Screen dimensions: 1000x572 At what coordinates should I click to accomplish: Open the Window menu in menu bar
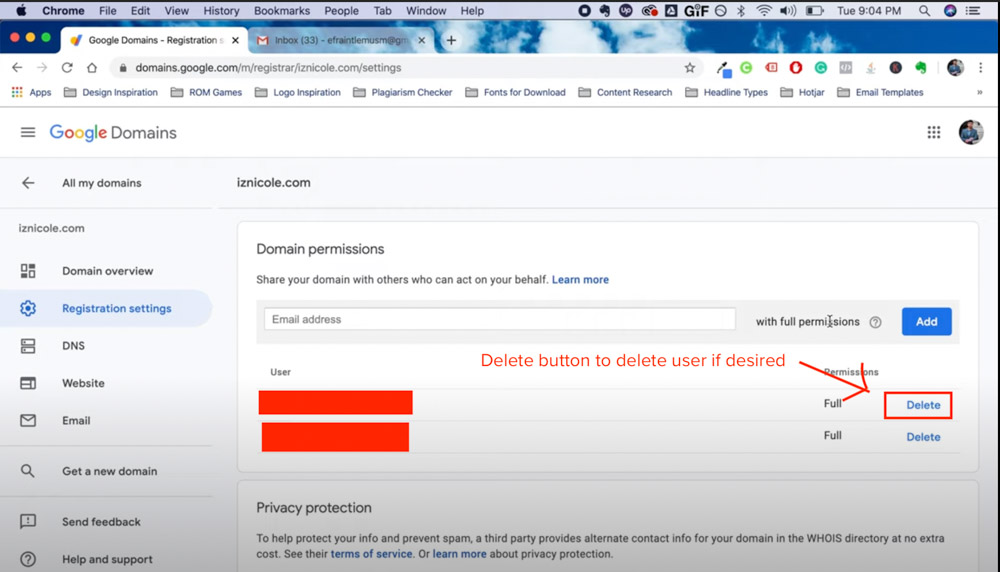point(426,11)
